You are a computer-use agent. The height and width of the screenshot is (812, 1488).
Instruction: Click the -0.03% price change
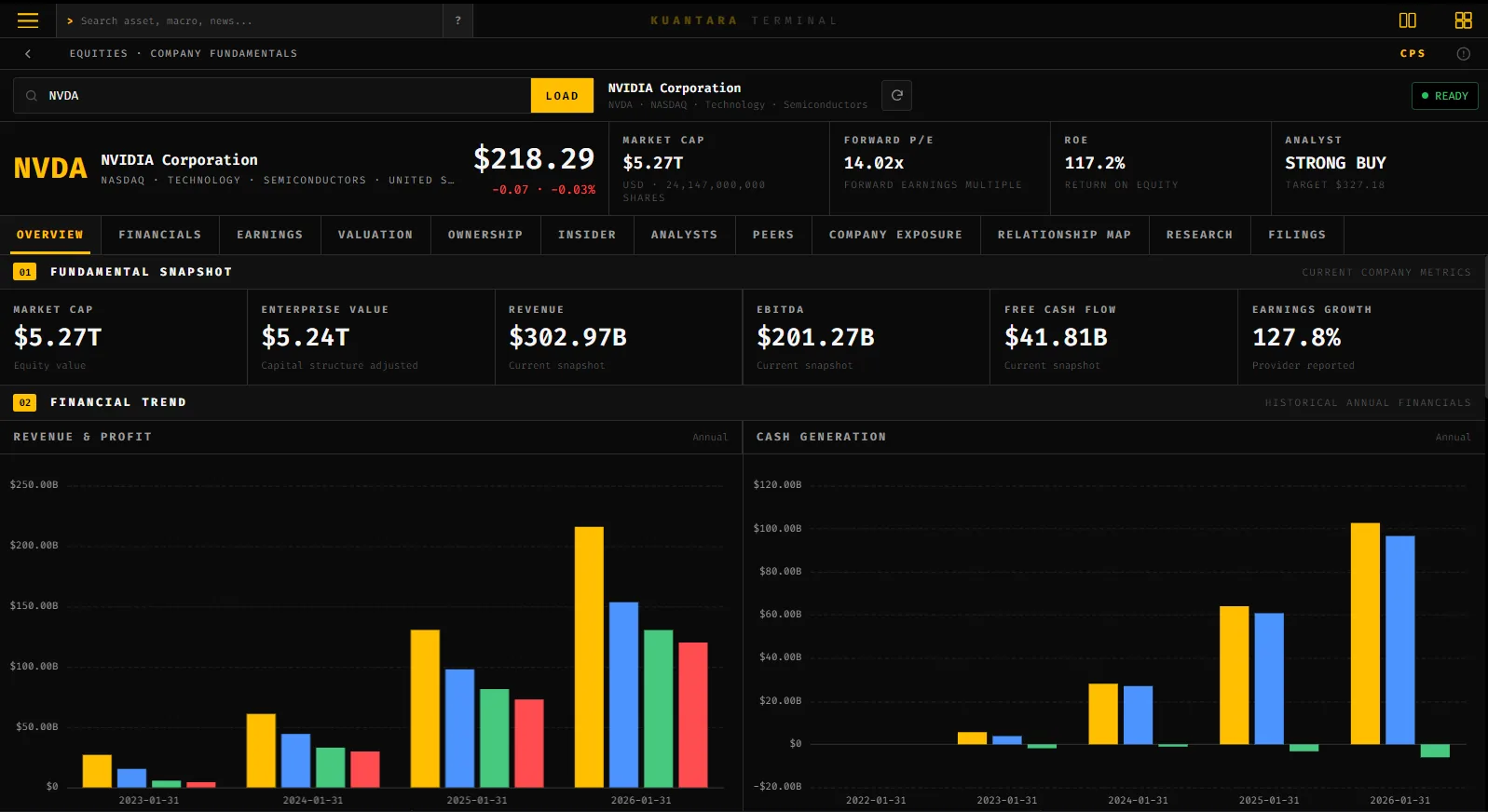click(573, 190)
